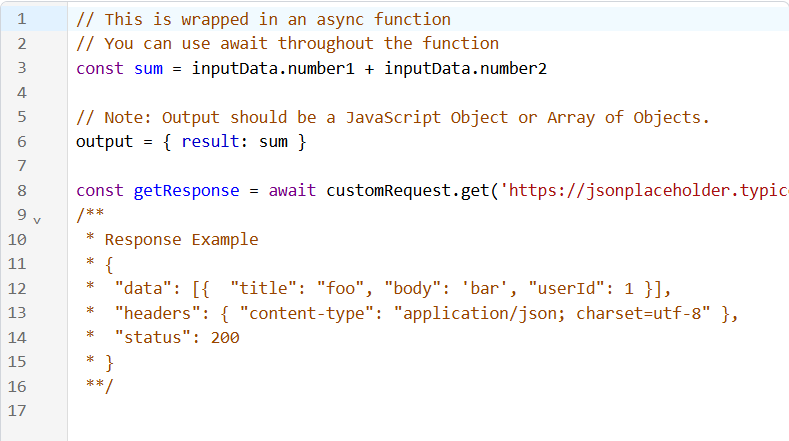Click line number 8 in the gutter
The image size is (789, 441).
point(22,191)
